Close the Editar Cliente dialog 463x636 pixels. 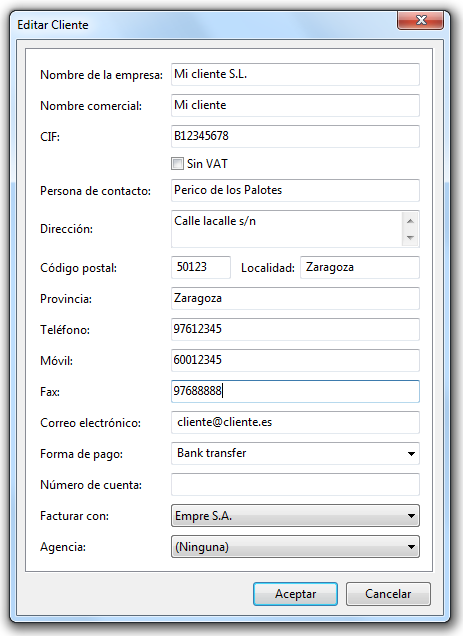421,20
